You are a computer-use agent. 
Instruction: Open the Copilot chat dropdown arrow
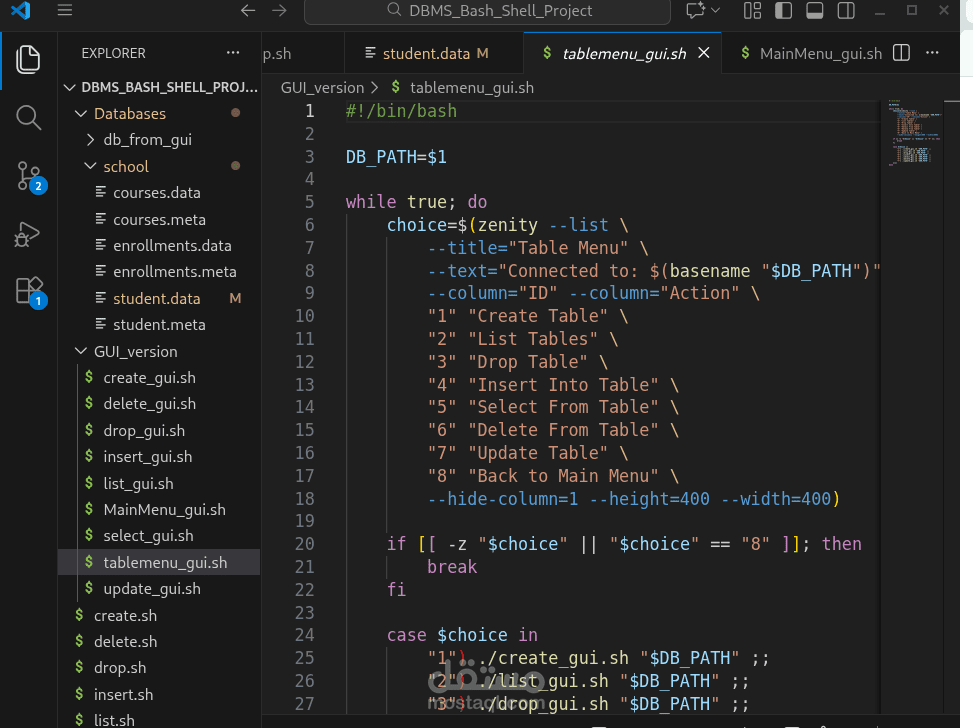pos(715,11)
